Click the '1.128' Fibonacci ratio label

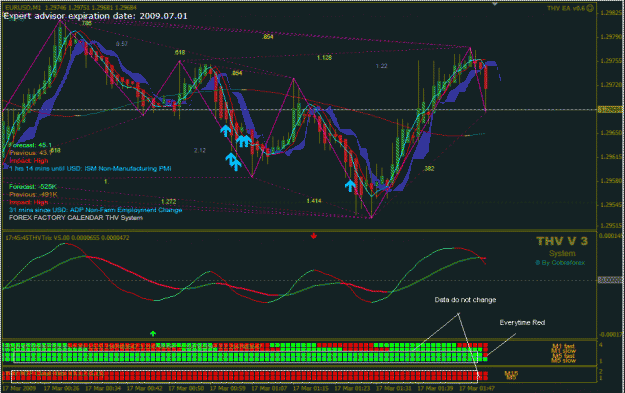pos(324,58)
